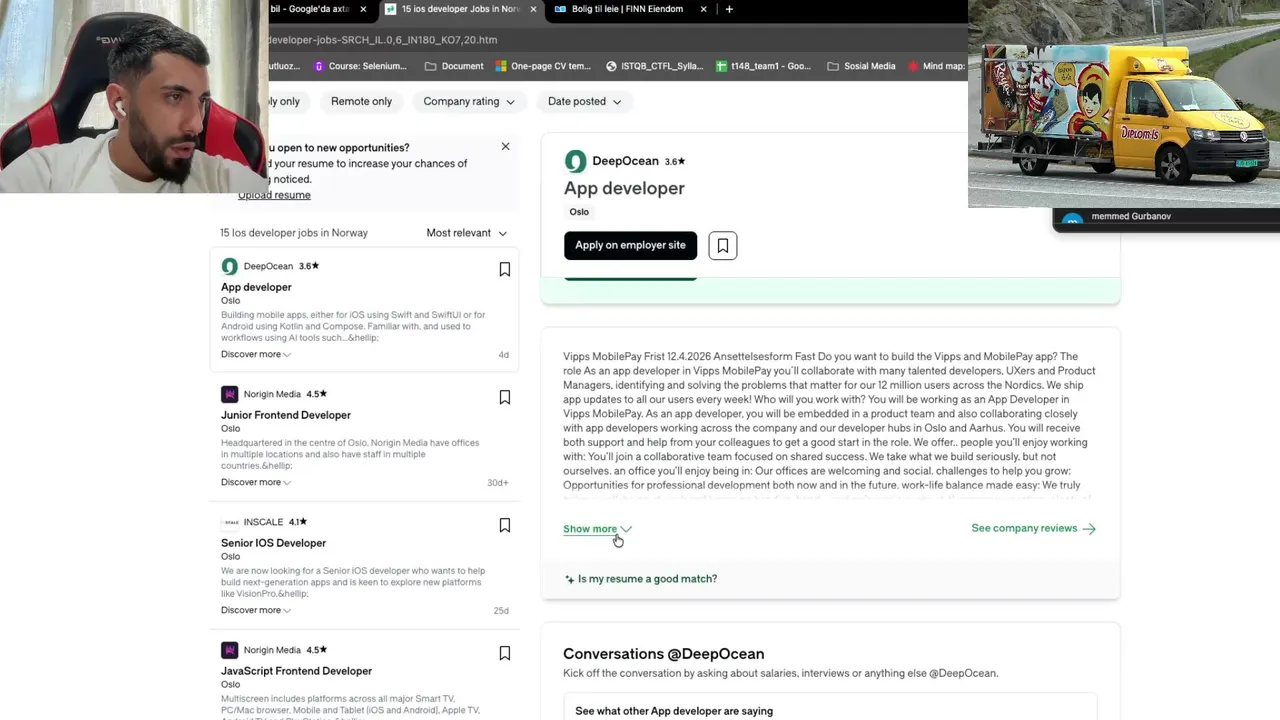The image size is (1280, 720).
Task: Click the Conversations @DeepOcean heading
Action: tap(663, 654)
